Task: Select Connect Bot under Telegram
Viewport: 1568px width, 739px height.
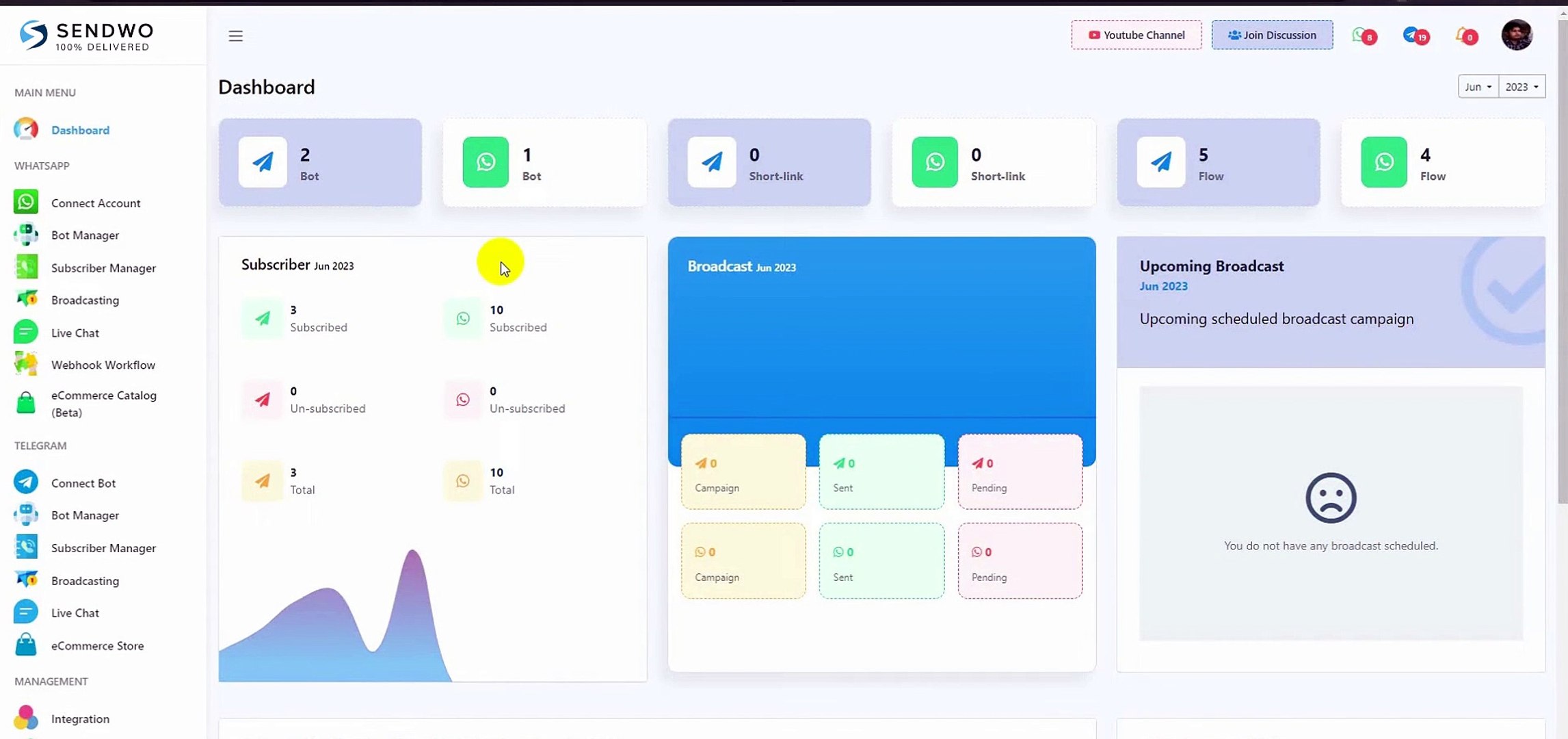Action: pyautogui.click(x=83, y=482)
